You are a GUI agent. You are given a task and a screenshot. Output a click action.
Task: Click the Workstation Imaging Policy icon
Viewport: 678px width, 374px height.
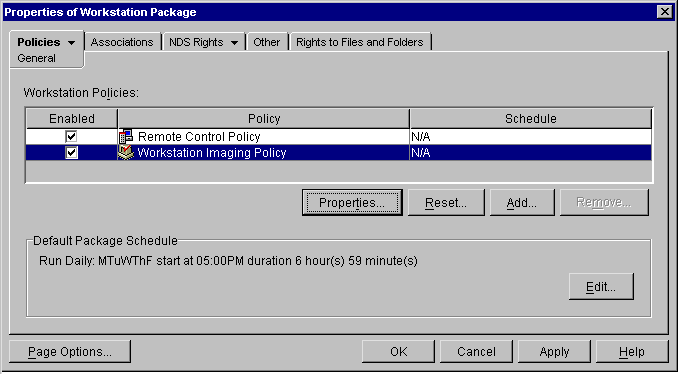point(126,153)
